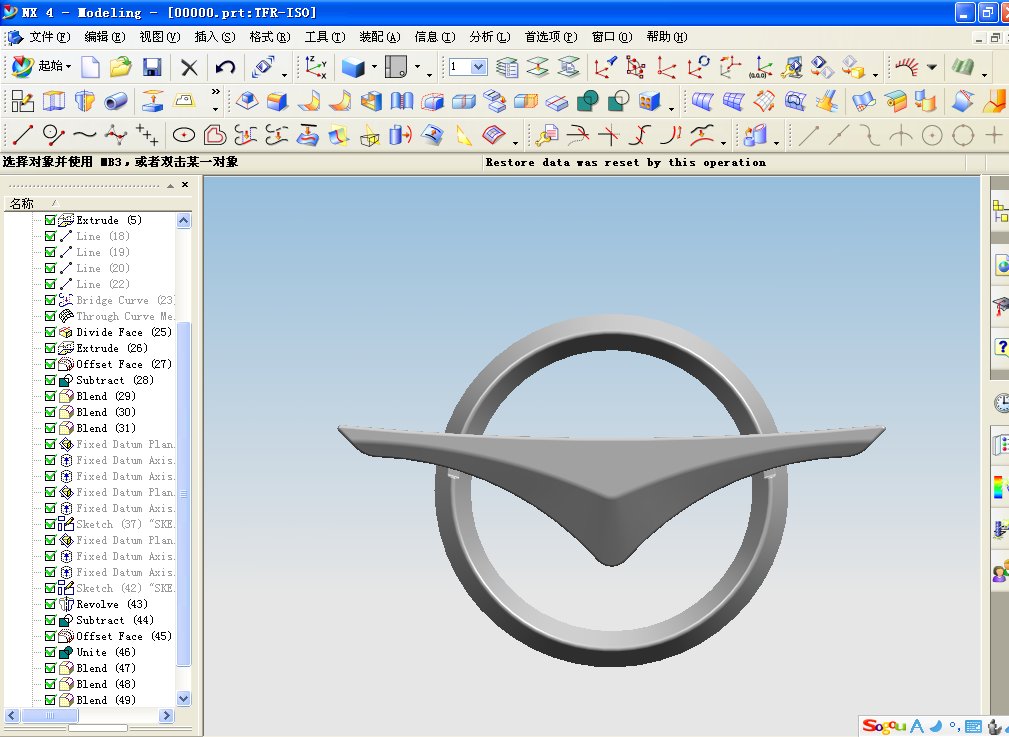The height and width of the screenshot is (737, 1009).
Task: Click the horizontal scrollbar right arrow
Action: pyautogui.click(x=166, y=715)
